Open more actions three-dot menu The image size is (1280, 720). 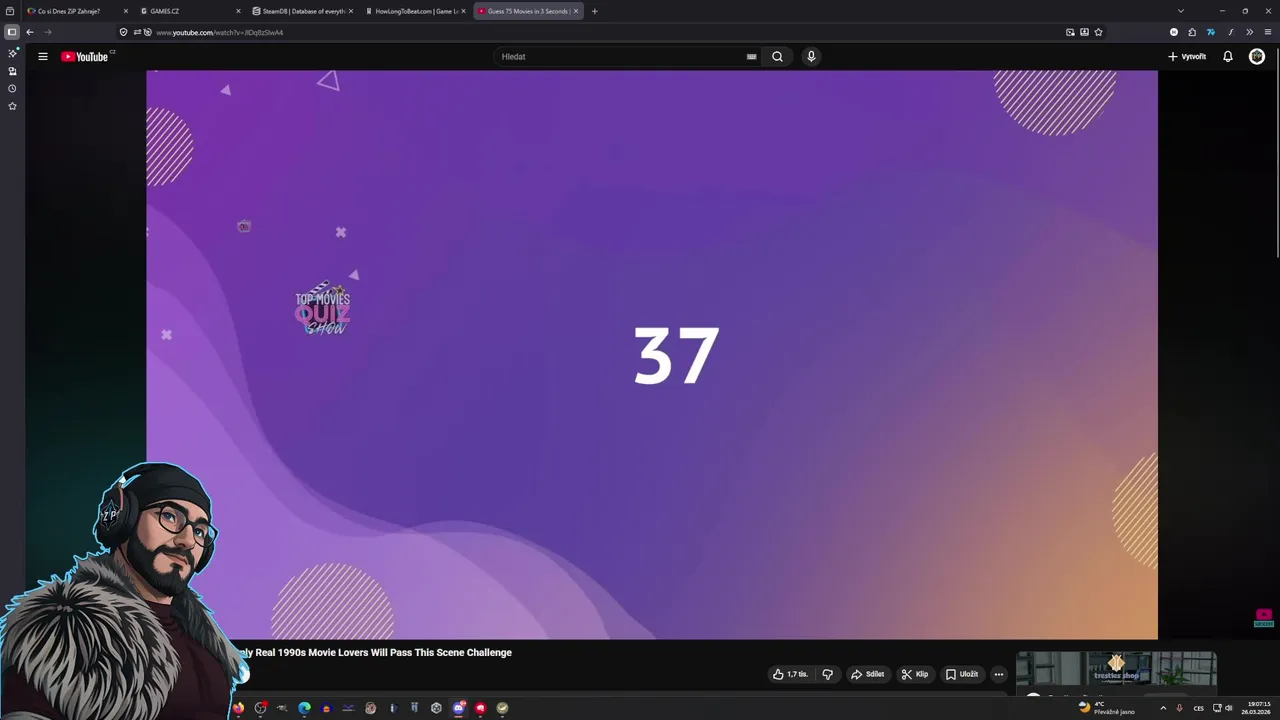998,674
